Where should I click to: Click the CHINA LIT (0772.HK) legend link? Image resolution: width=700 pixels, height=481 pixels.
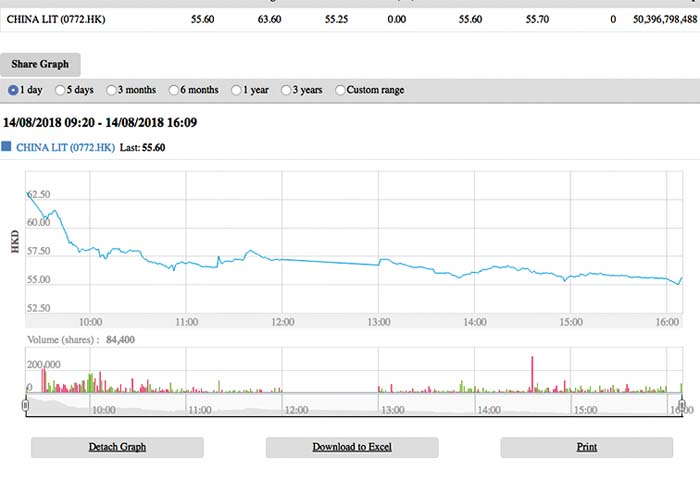pos(65,147)
